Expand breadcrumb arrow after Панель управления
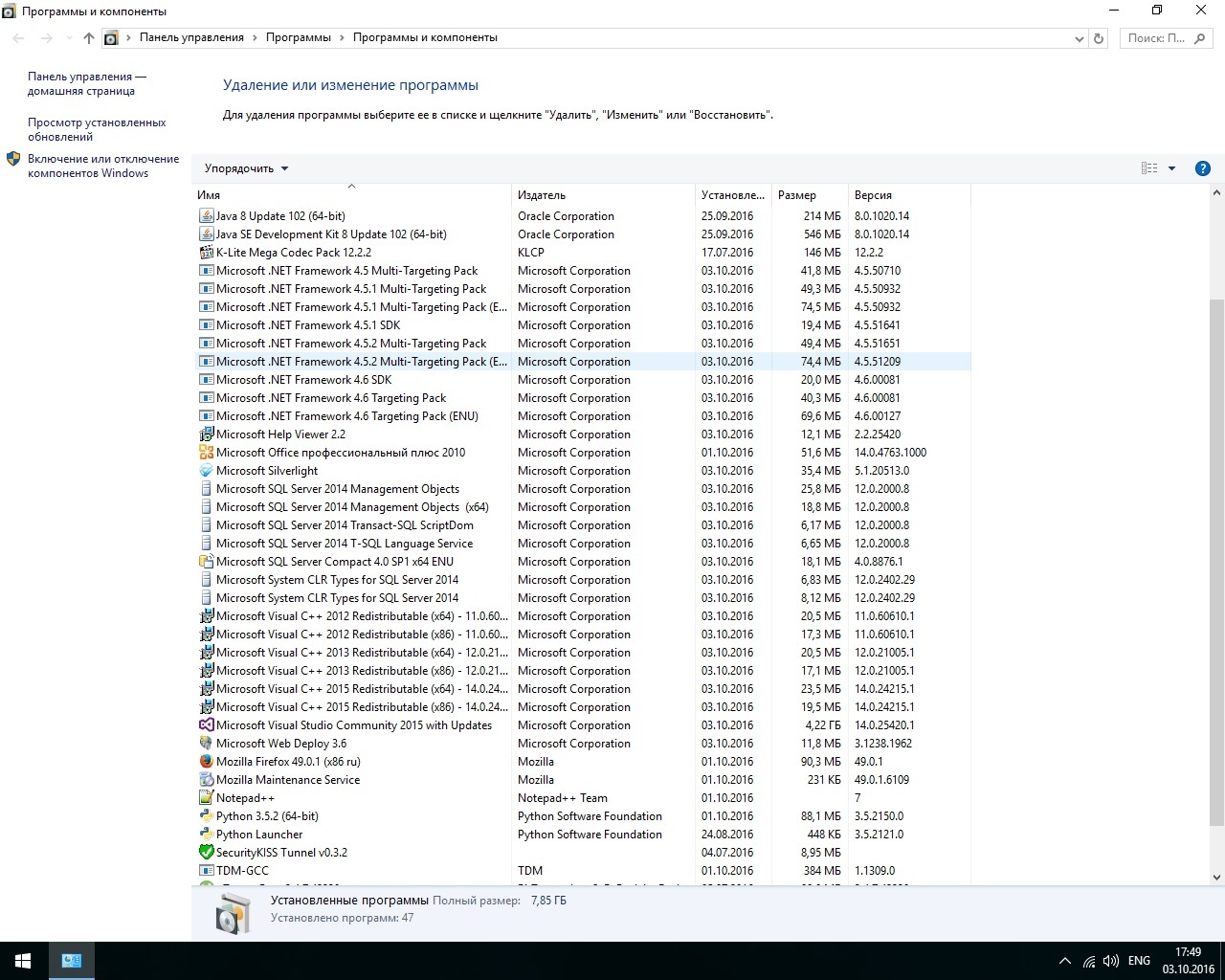 point(255,38)
